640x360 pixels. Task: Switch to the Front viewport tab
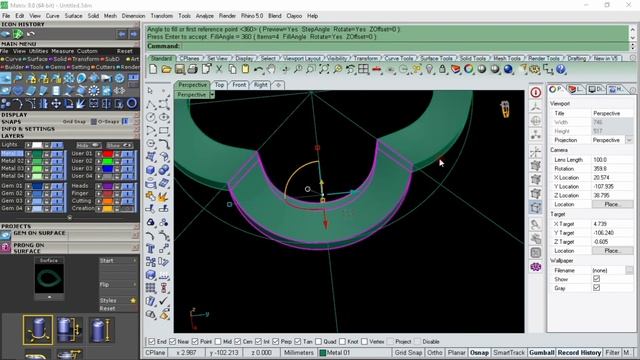coord(239,85)
